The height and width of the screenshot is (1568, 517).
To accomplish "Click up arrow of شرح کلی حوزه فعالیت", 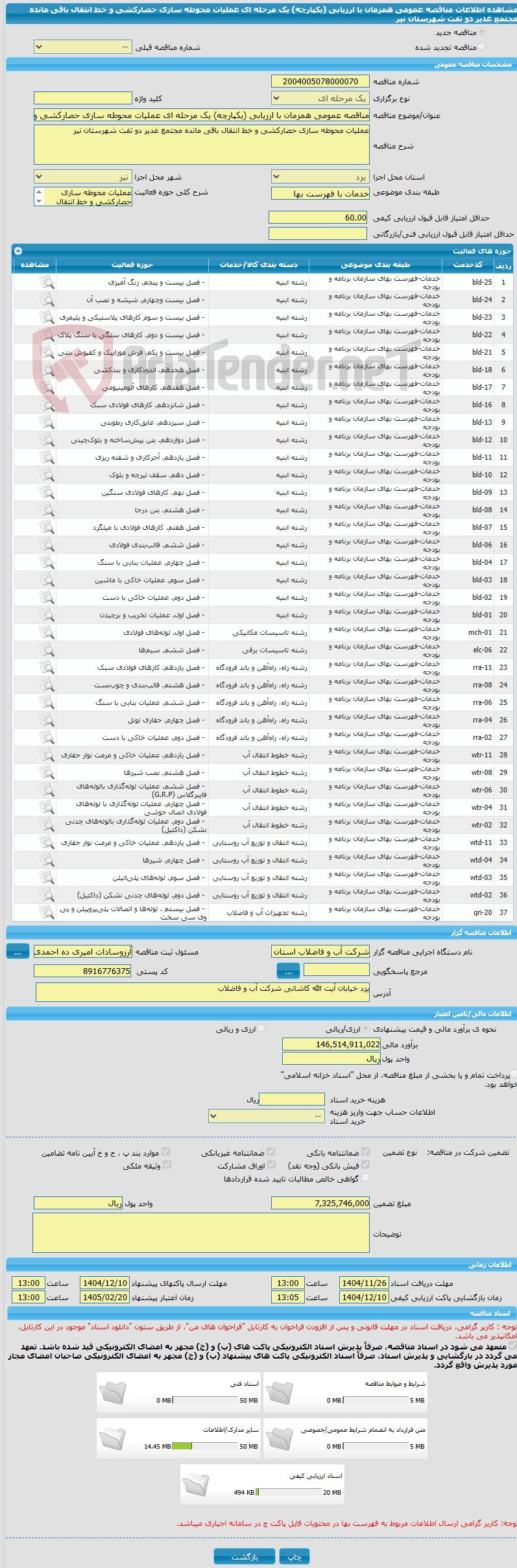I will click(x=39, y=192).
